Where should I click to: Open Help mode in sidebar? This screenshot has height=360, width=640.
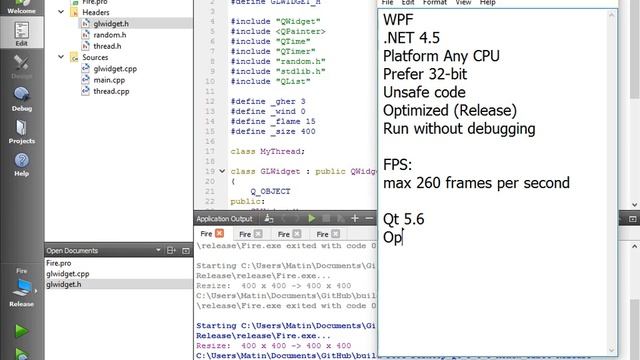click(x=22, y=164)
